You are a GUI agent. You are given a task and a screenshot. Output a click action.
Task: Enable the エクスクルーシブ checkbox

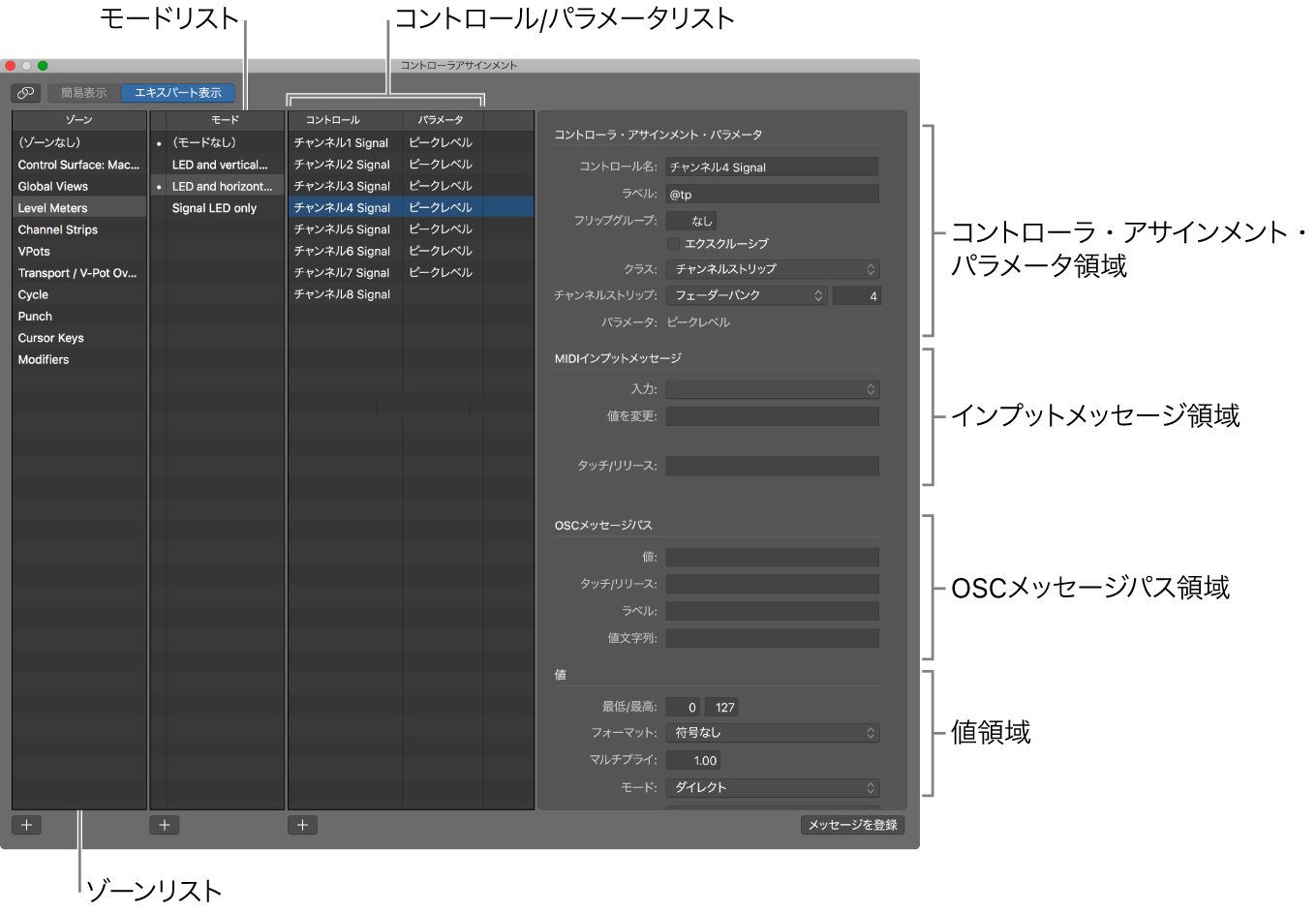(671, 243)
